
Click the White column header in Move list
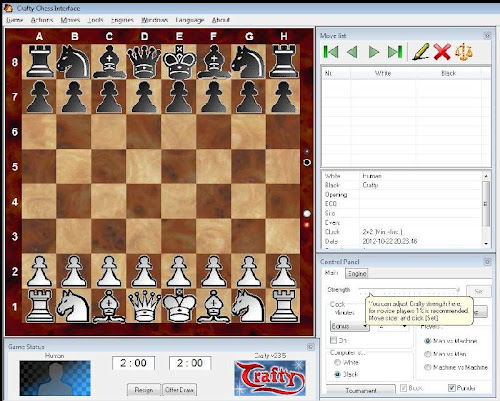383,73
